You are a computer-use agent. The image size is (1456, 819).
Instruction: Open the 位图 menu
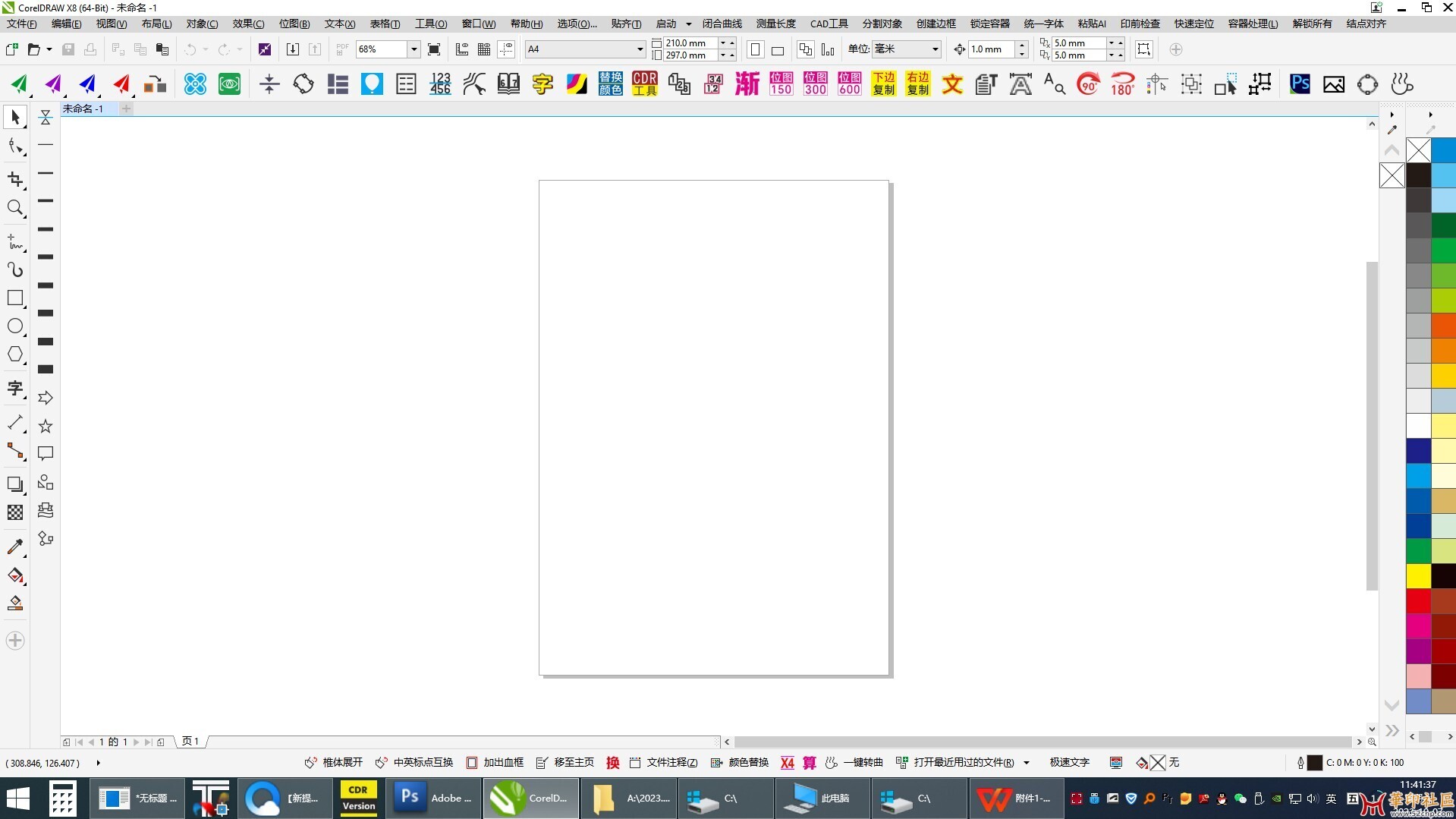pos(294,24)
